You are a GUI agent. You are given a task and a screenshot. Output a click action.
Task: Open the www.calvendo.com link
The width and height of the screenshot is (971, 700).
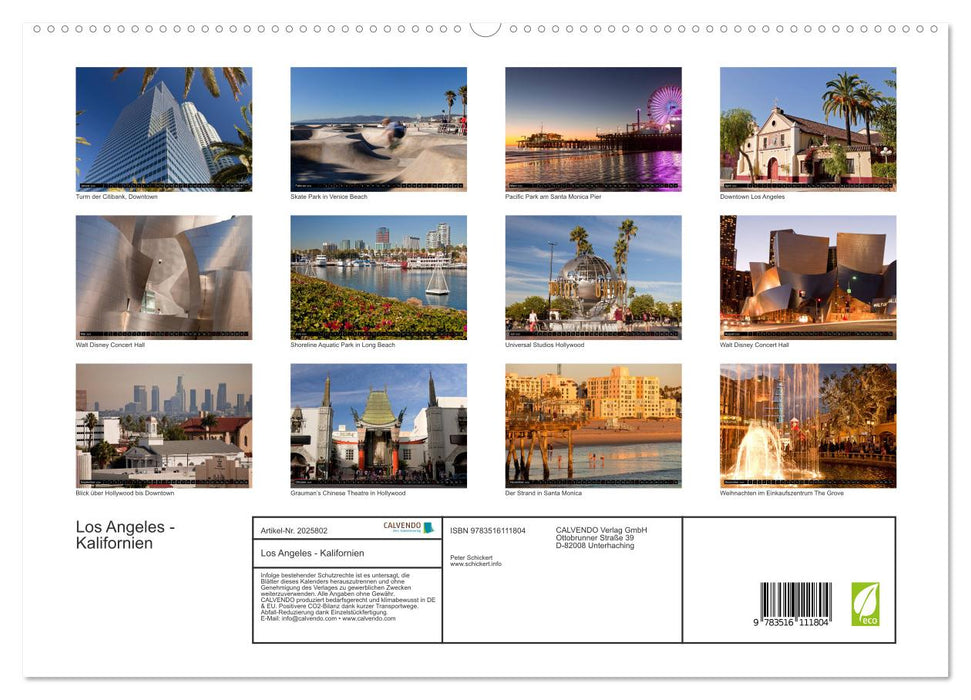pos(367,620)
